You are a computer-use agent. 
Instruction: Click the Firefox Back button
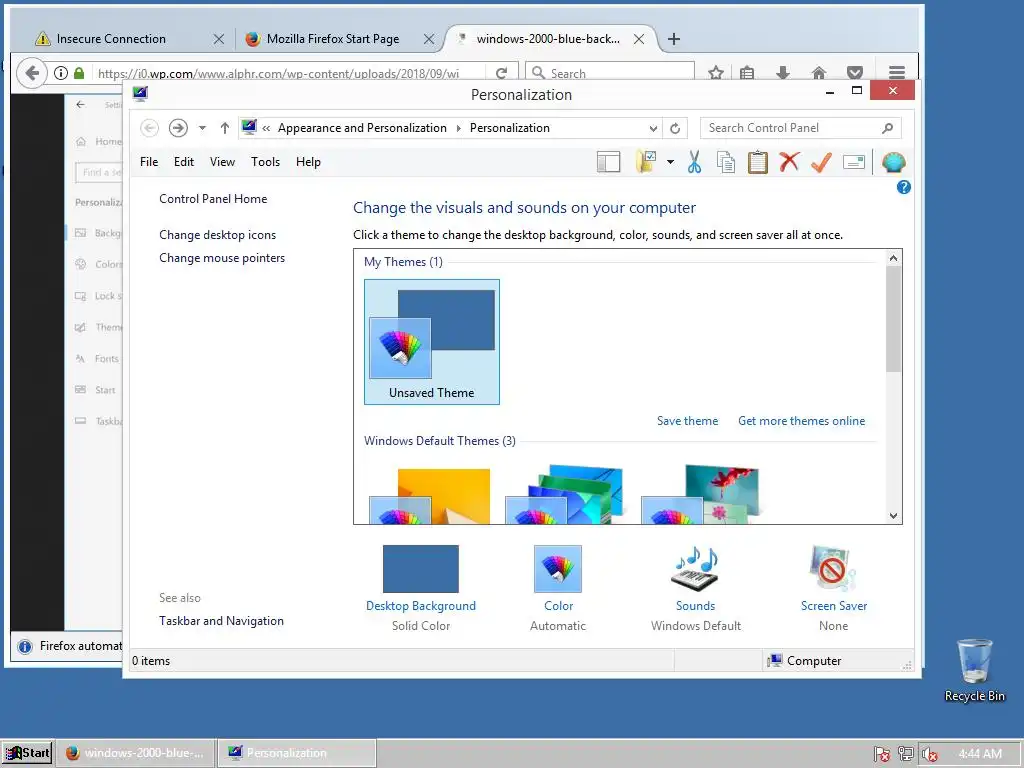tap(31, 72)
